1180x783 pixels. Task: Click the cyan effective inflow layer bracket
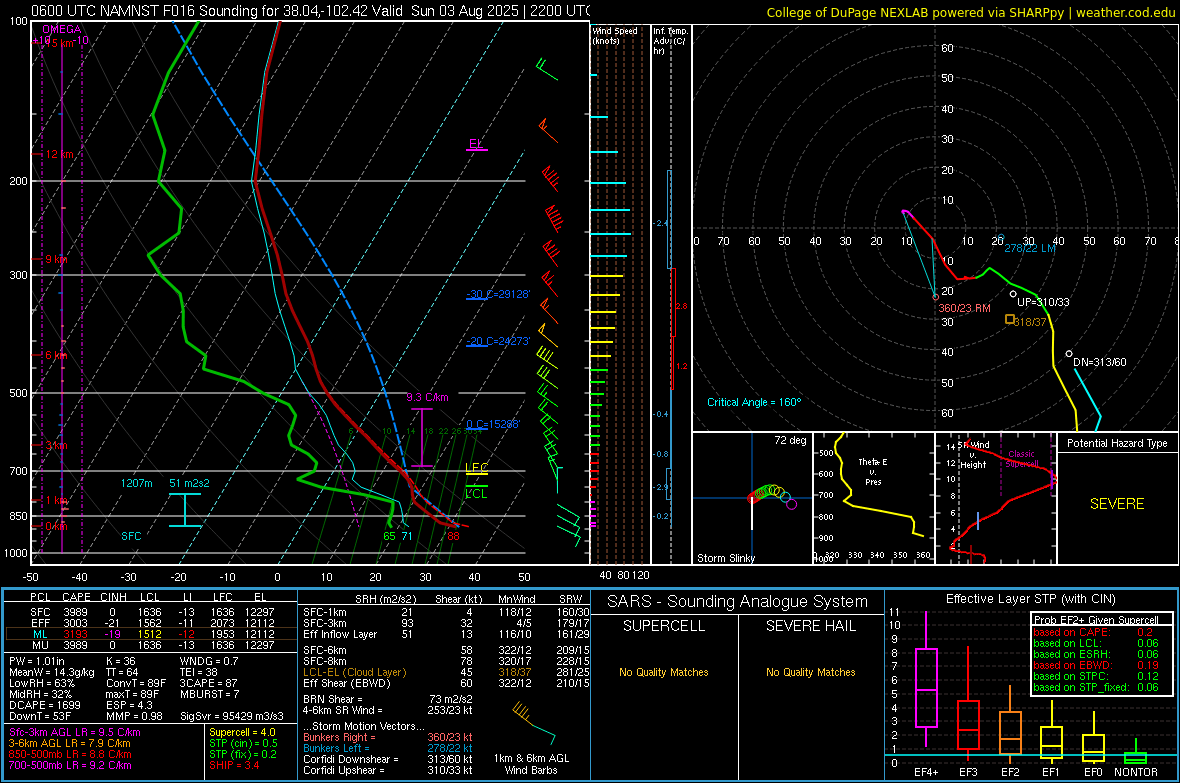(x=185, y=510)
